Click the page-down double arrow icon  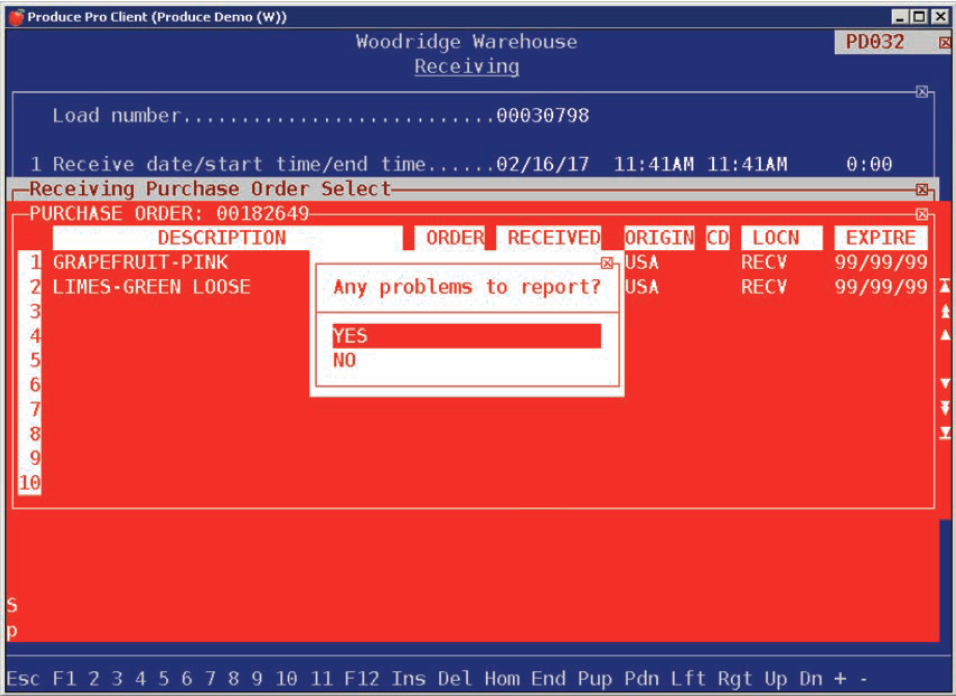pyautogui.click(x=945, y=407)
